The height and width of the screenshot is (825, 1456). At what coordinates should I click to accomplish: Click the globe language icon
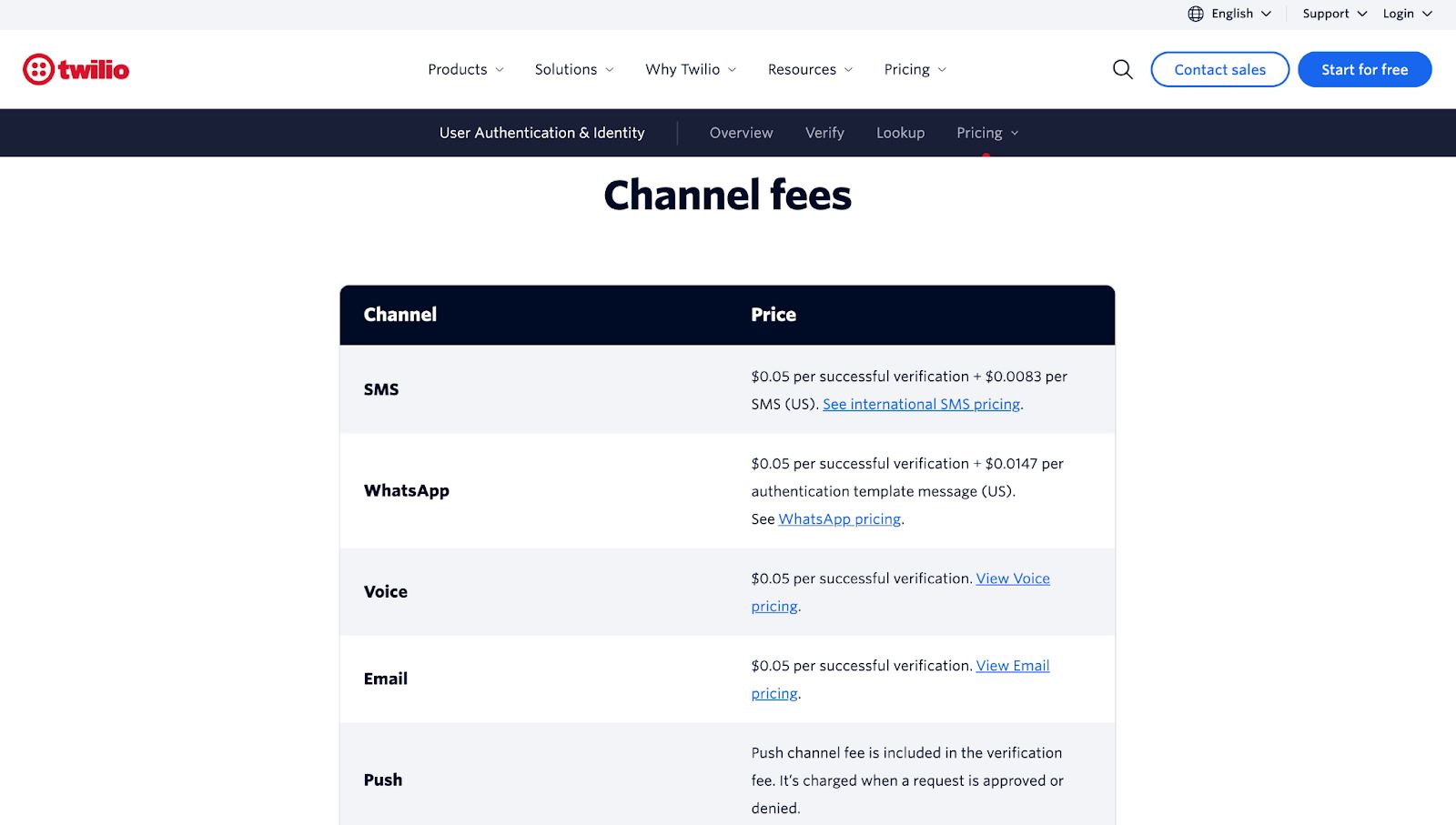(1197, 14)
